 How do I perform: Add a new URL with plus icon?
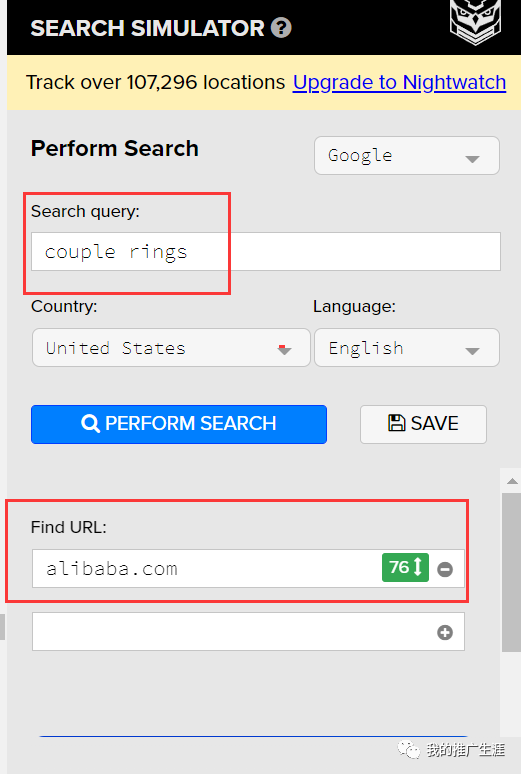point(445,632)
